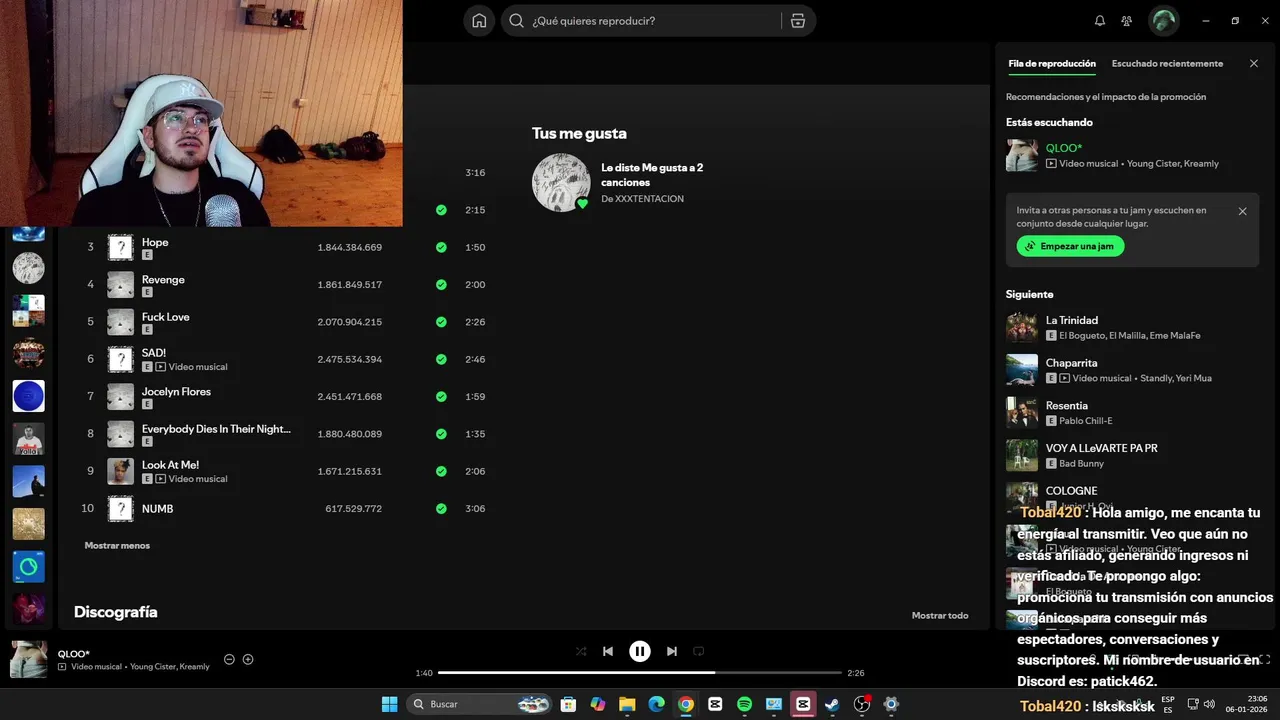This screenshot has width=1280, height=720.
Task: Toggle repeat in the player
Action: click(x=699, y=651)
